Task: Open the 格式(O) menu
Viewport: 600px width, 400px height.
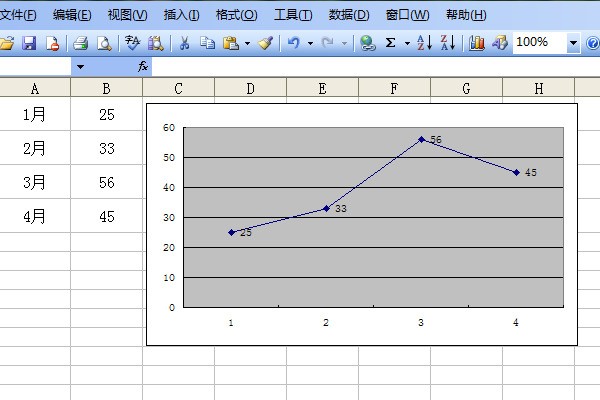Action: pyautogui.click(x=236, y=15)
